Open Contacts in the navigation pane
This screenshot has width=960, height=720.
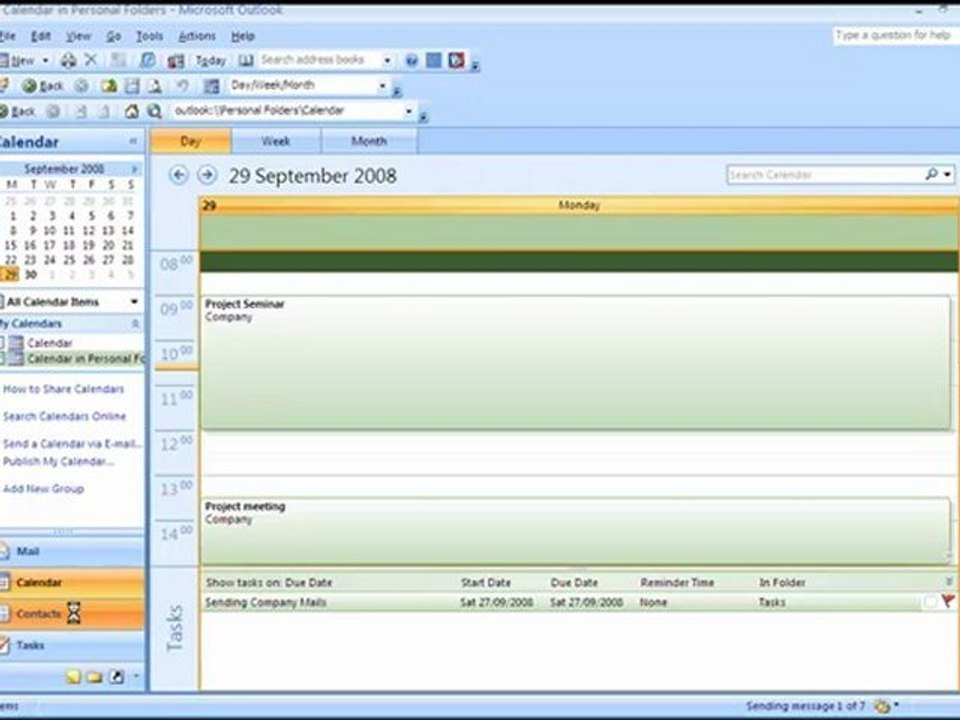pos(72,613)
